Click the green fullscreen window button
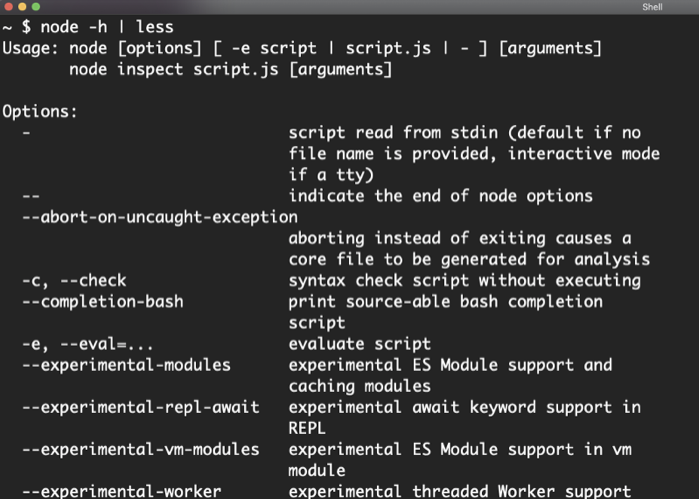This screenshot has width=699, height=499. (x=36, y=6)
